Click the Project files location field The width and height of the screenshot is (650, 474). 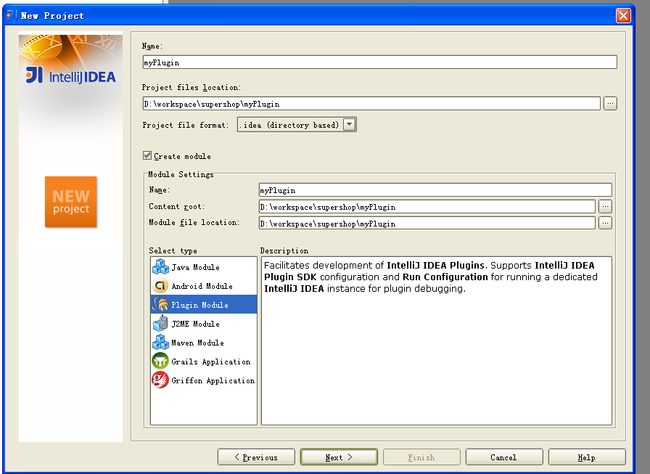pos(371,103)
